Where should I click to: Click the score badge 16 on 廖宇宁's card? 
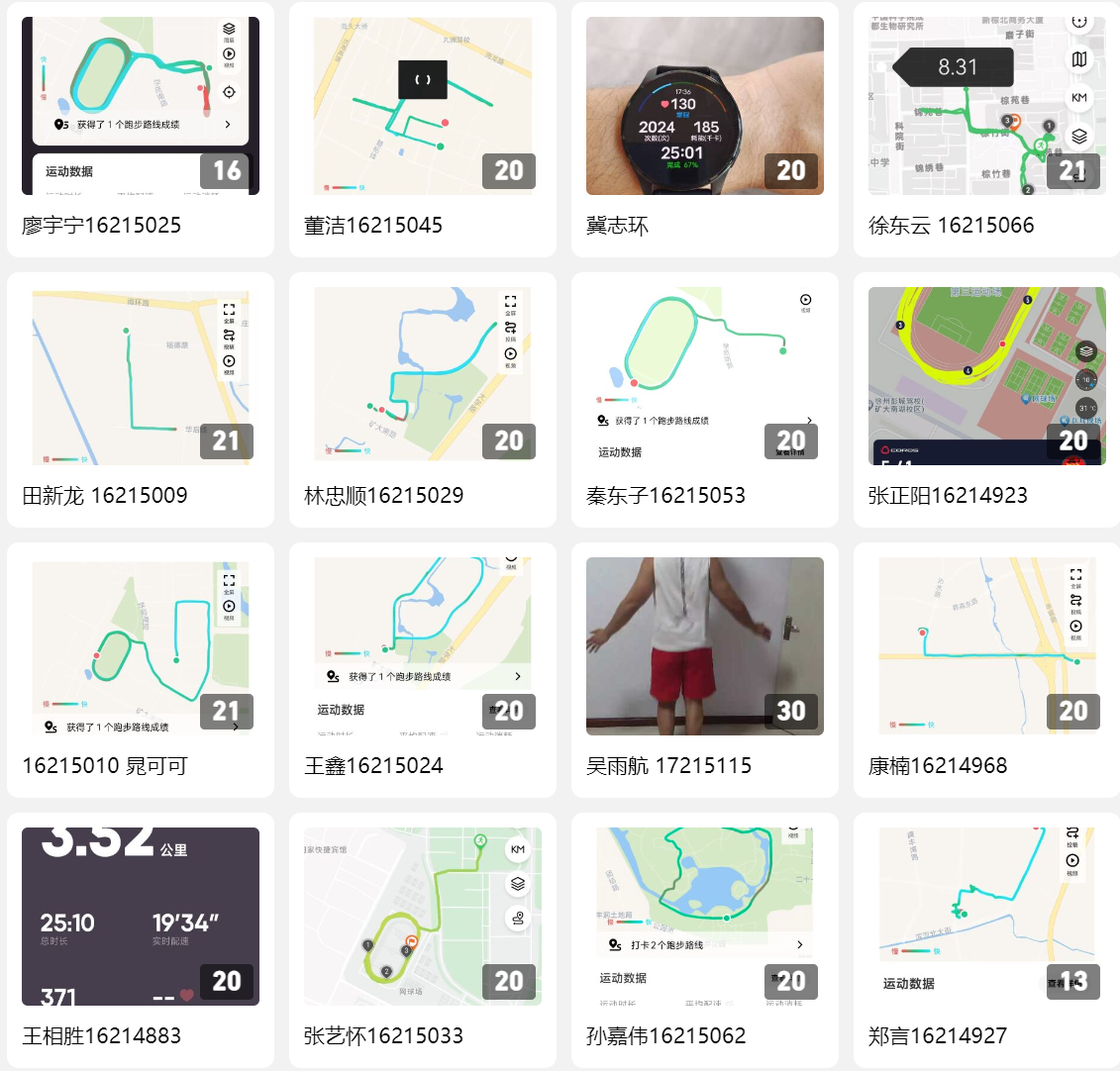(227, 170)
